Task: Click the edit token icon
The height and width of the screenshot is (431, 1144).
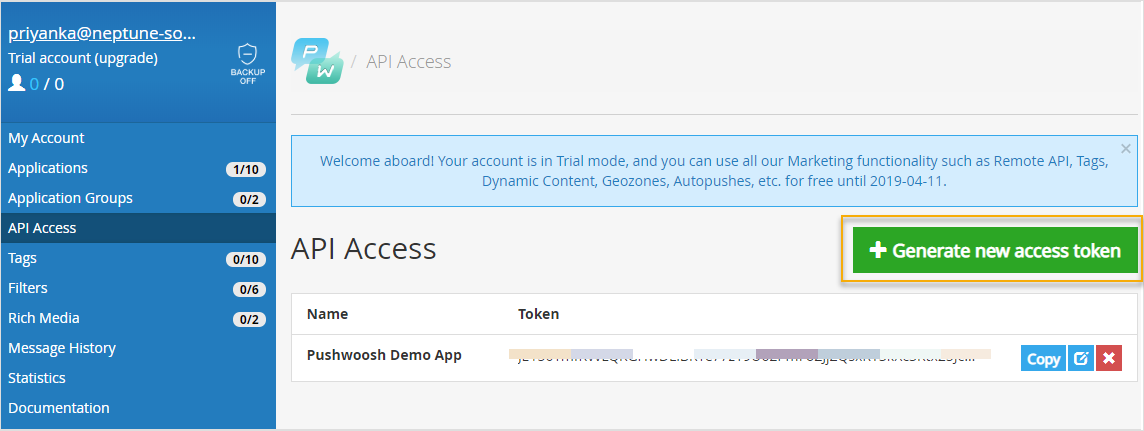Action: click(1080, 358)
